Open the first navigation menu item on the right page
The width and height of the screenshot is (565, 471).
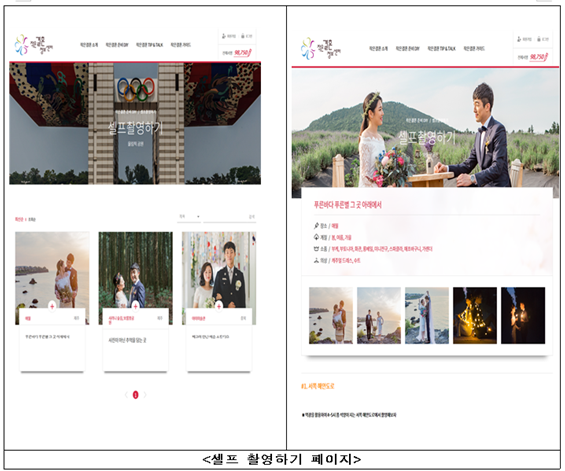pos(378,48)
